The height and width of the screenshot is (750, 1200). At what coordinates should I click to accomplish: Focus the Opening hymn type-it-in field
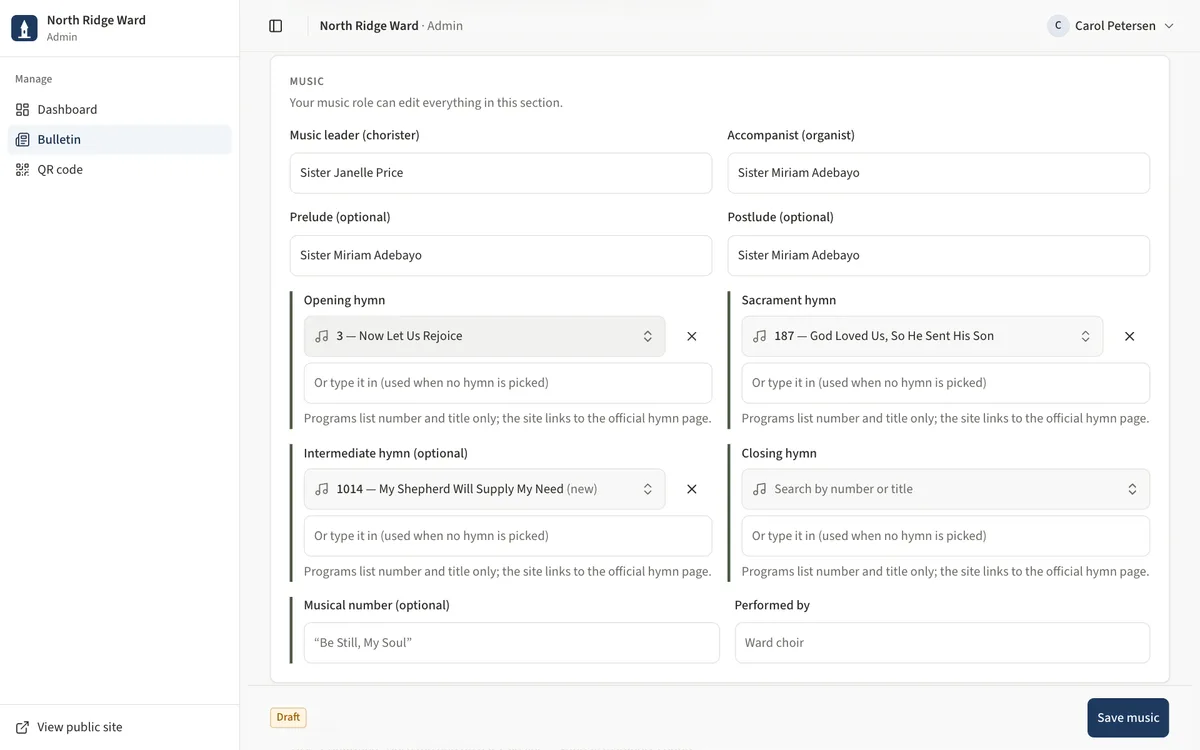pos(508,383)
